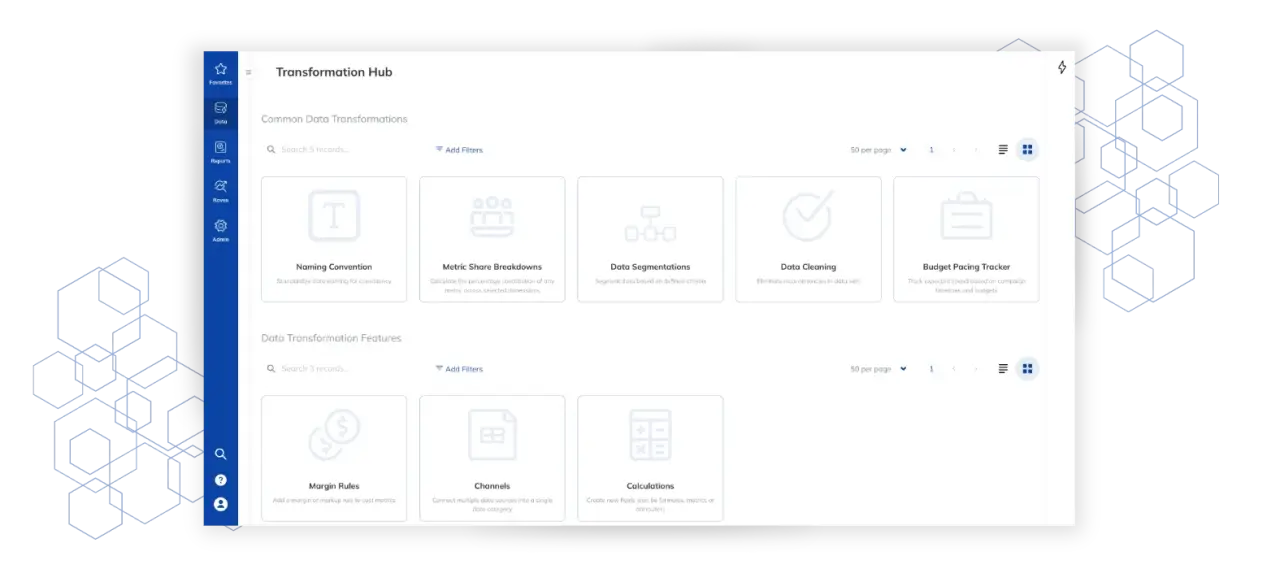Open the help question mark icon

coord(221,480)
